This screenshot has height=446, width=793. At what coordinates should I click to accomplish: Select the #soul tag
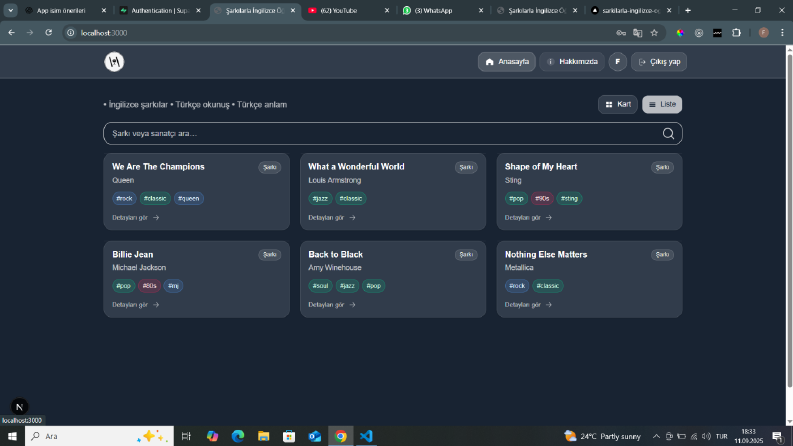point(320,286)
